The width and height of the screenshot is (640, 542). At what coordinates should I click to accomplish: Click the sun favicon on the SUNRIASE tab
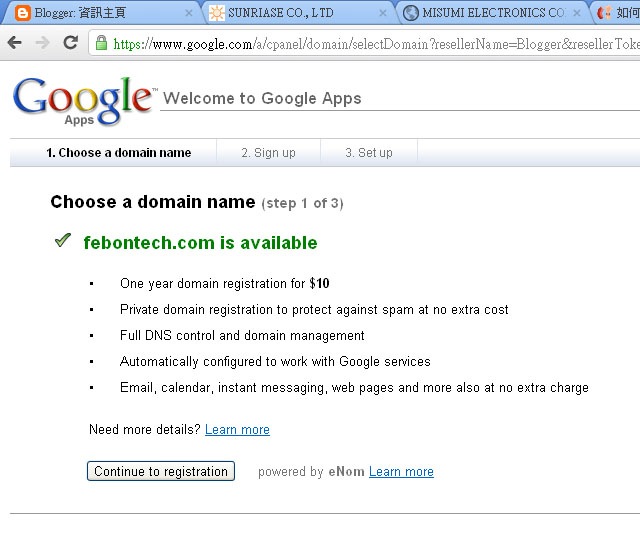[216, 13]
